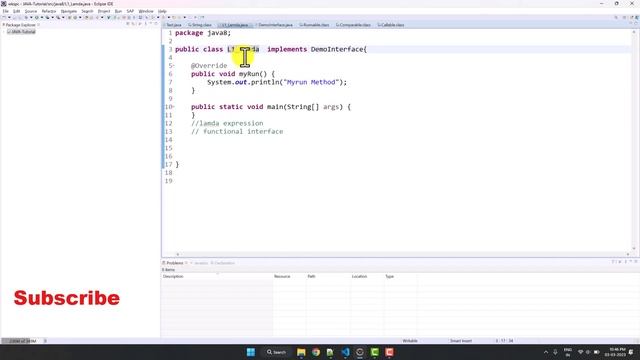Image resolution: width=640 pixels, height=360 pixels.
Task: Click on the 'String[] args' main parameter
Action: pyautogui.click(x=313, y=107)
